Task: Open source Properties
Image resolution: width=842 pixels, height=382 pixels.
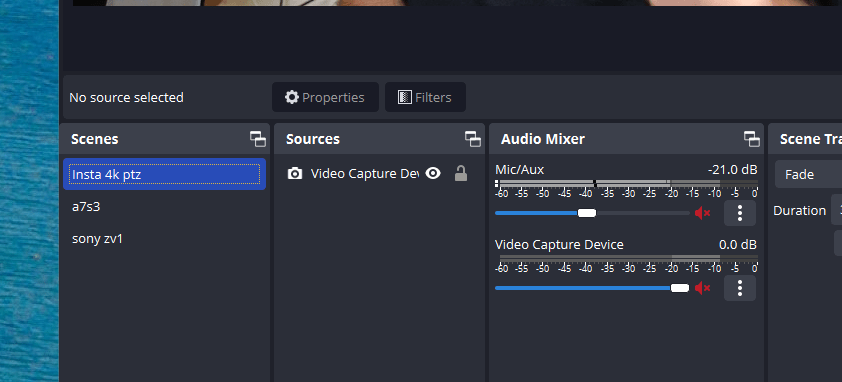Action: 325,97
